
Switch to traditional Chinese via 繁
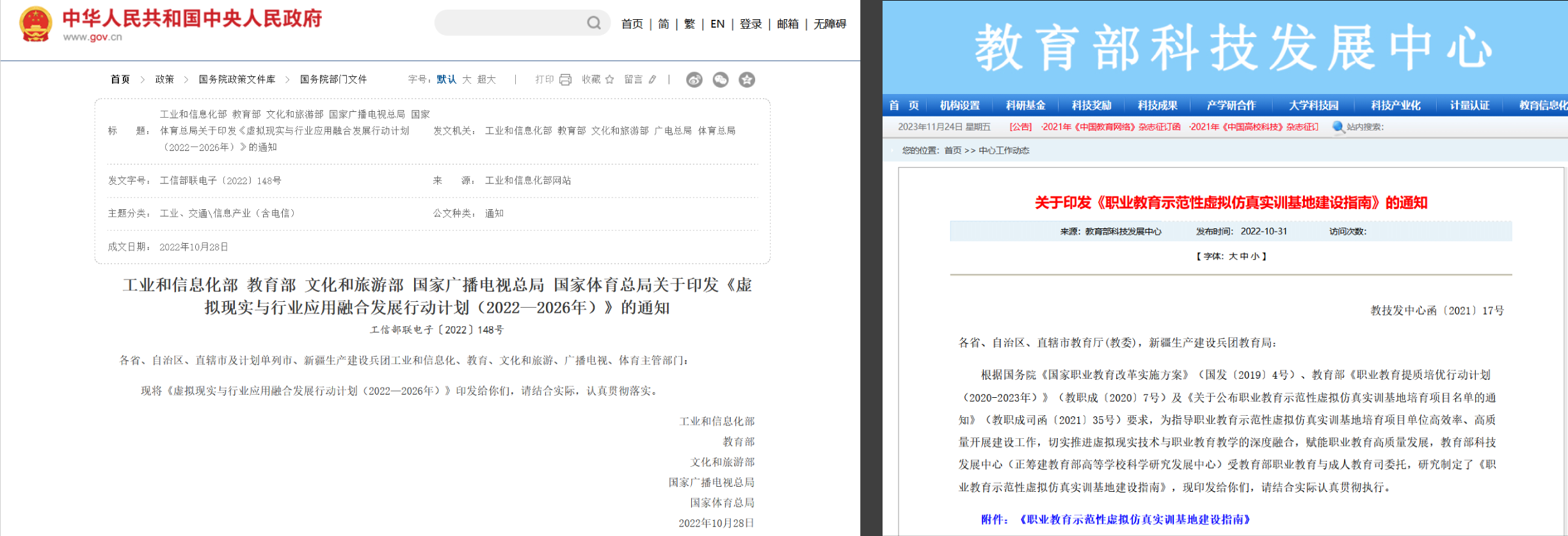pos(689,24)
